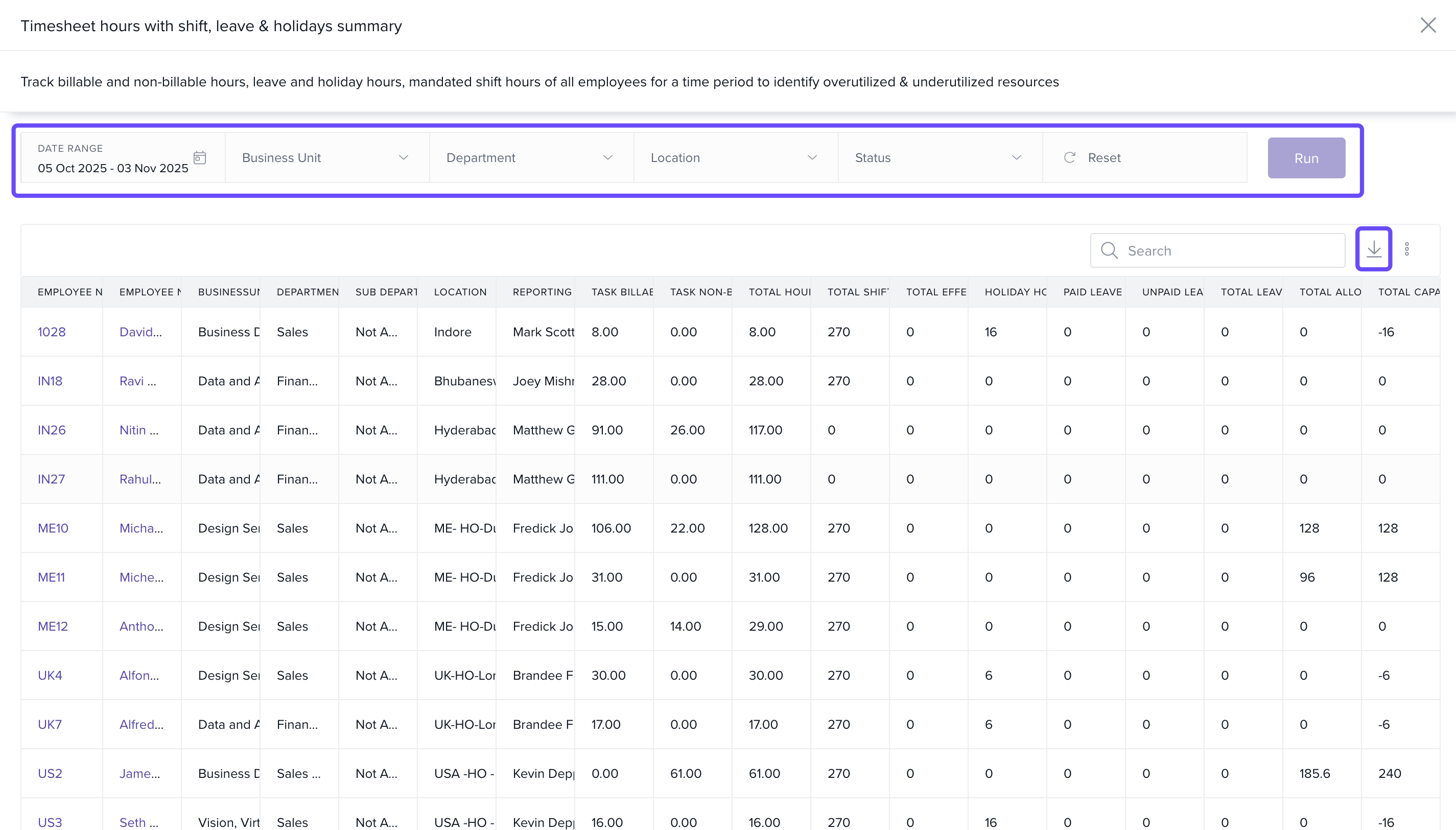1456x830 pixels.
Task: Click the calendar icon in Date Range
Action: pos(199,157)
